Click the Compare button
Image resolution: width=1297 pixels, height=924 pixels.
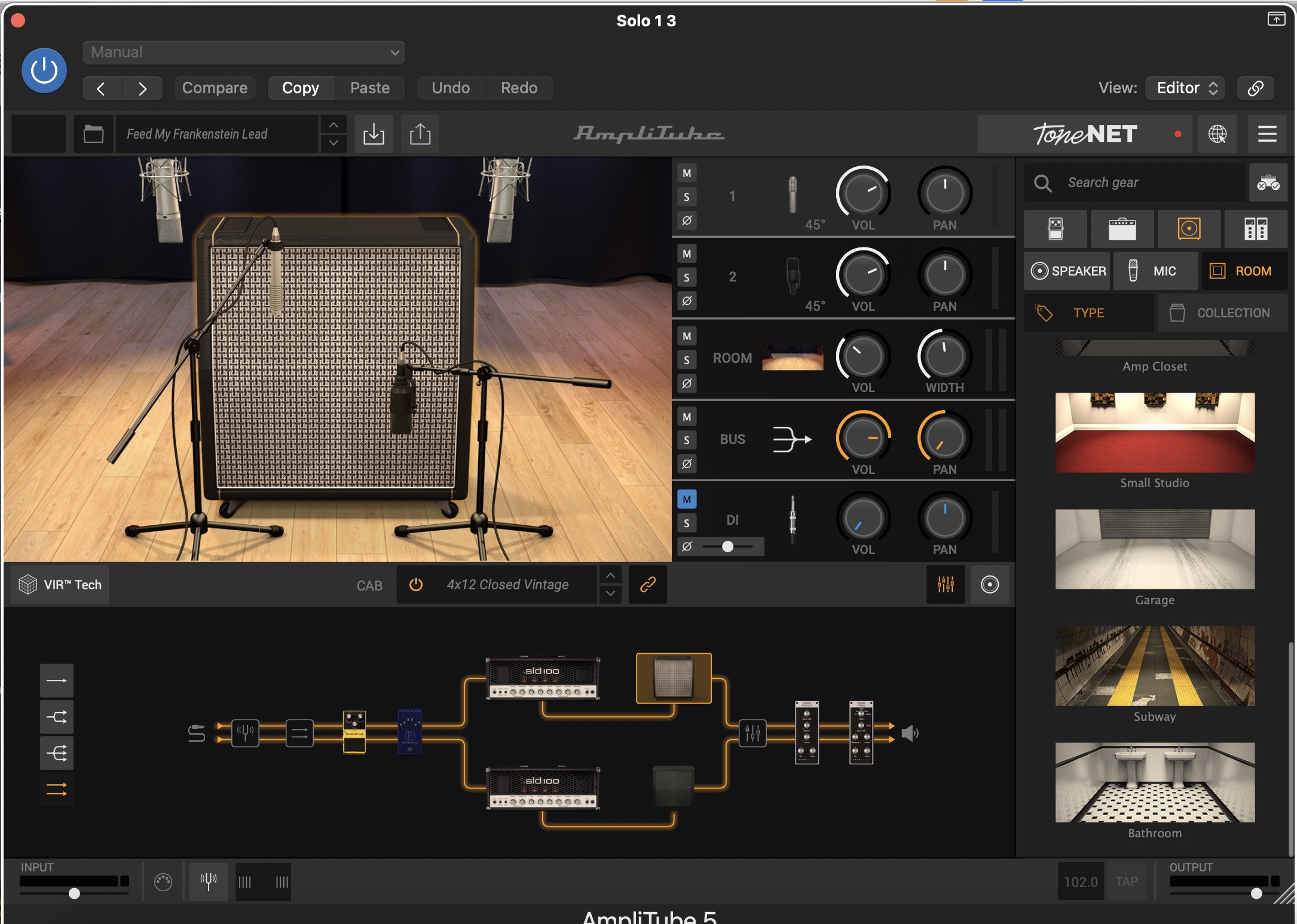pos(215,88)
